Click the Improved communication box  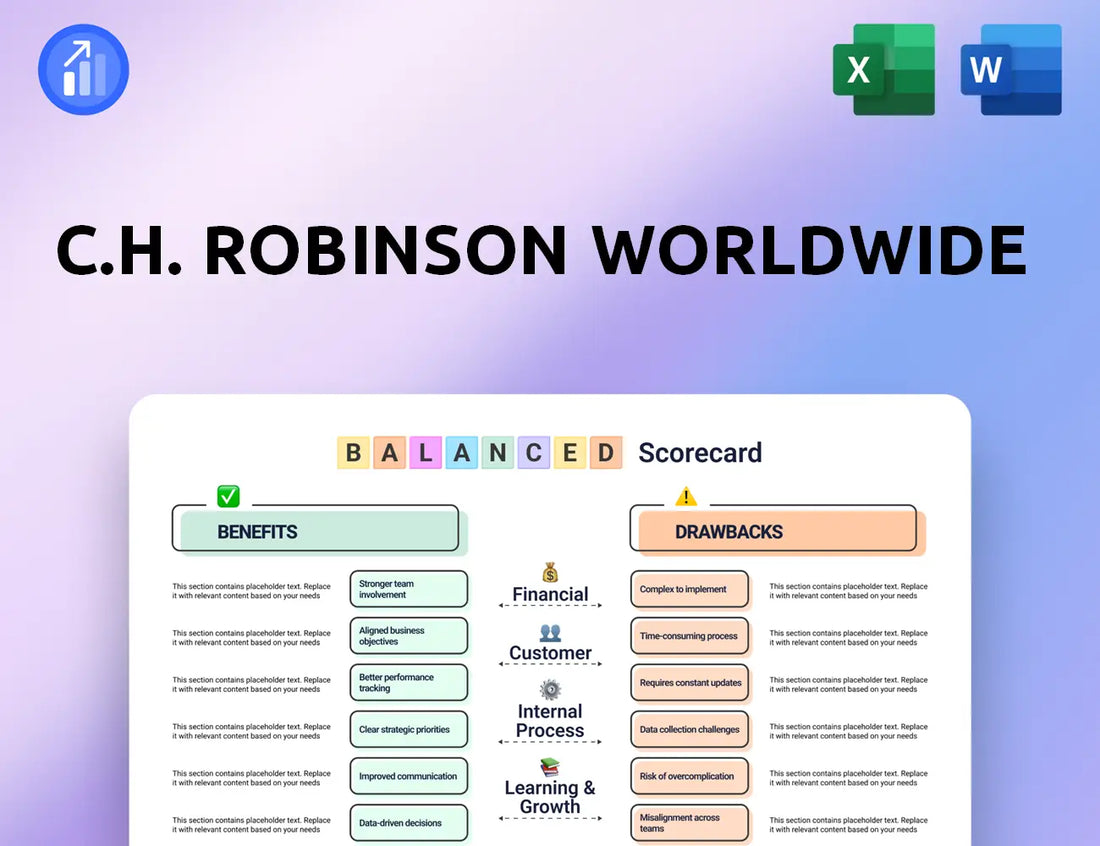click(409, 777)
